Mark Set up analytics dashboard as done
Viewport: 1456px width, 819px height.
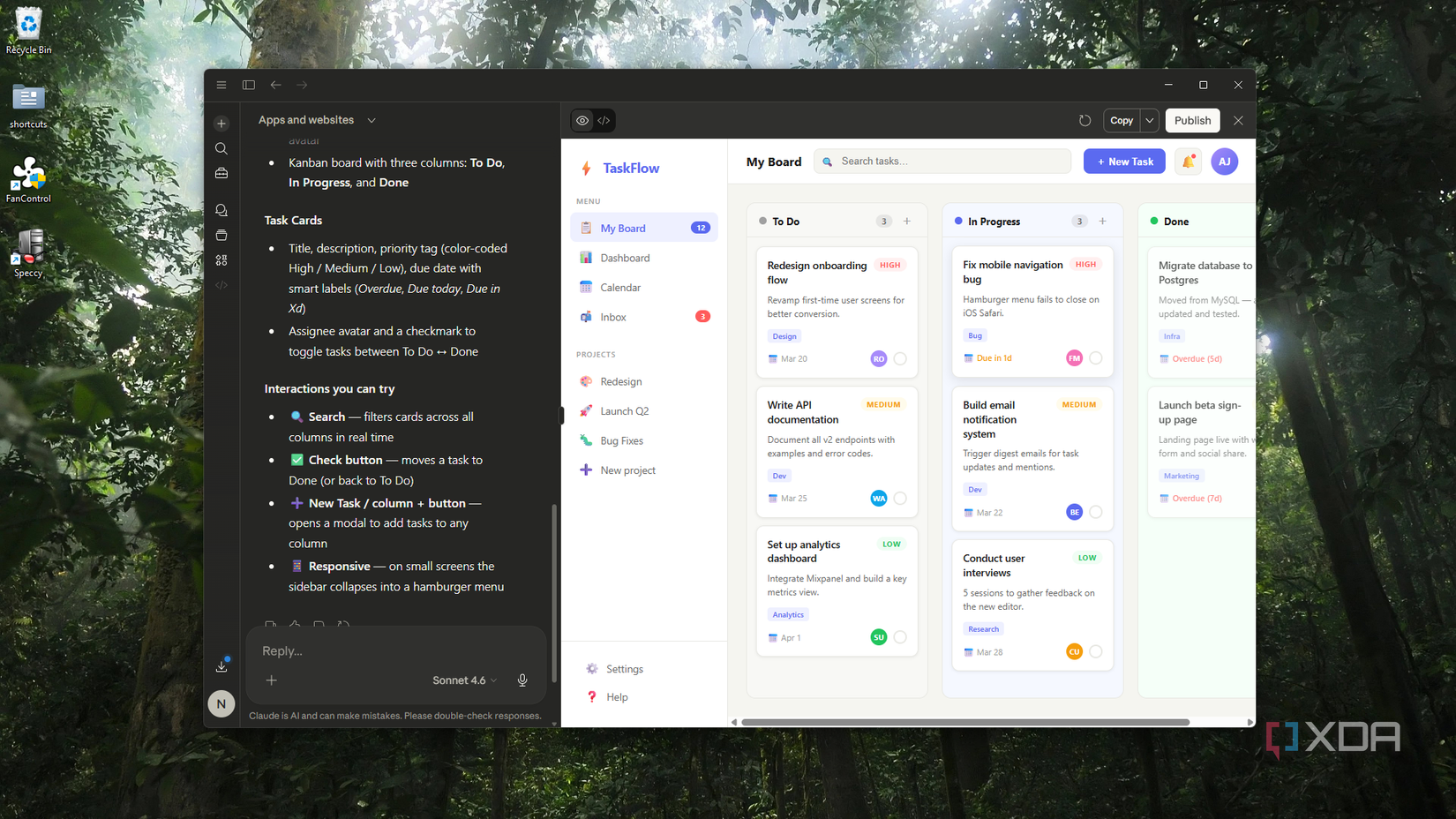click(900, 637)
